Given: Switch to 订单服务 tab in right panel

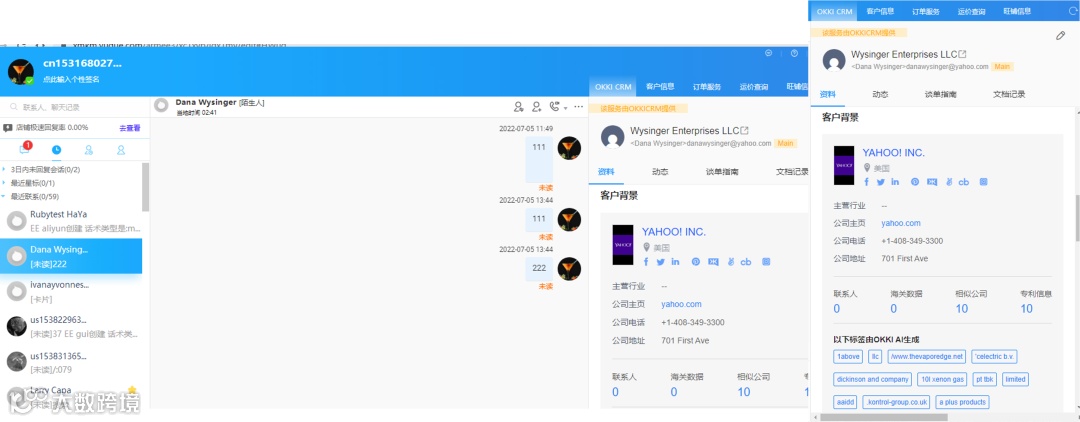Looking at the screenshot, I should (926, 11).
